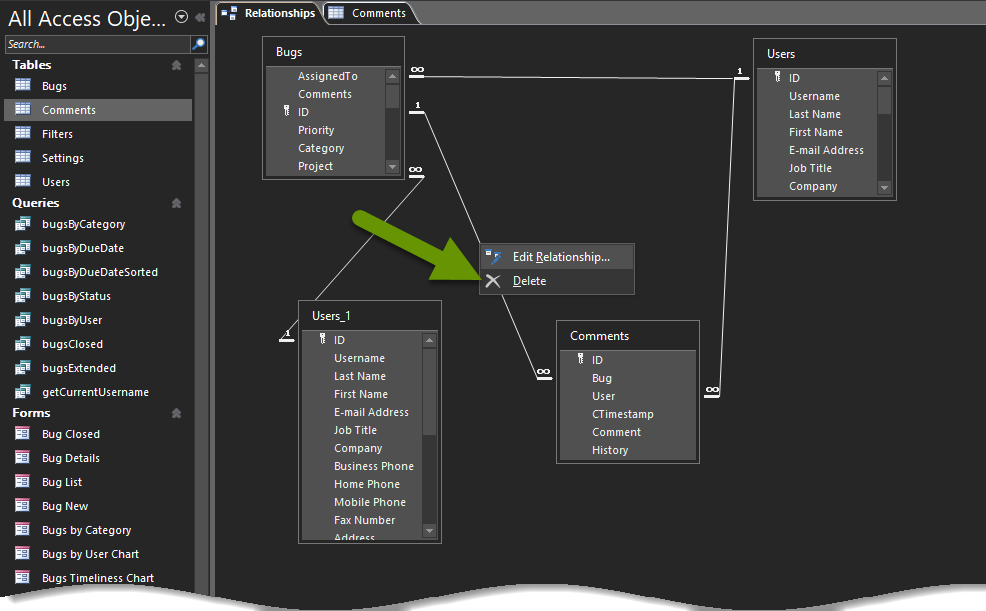Switch to the Relationships tab
The height and width of the screenshot is (611, 986).
click(269, 13)
